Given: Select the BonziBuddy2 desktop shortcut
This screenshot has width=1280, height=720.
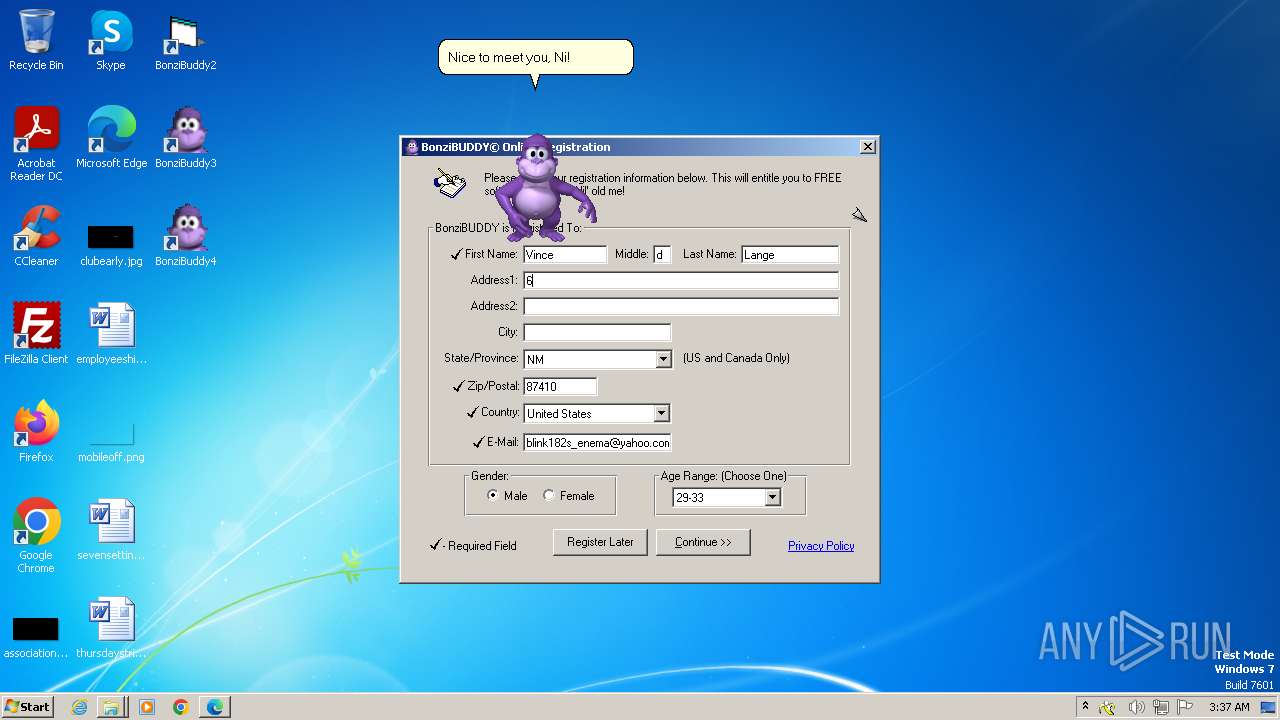Looking at the screenshot, I should 185,40.
